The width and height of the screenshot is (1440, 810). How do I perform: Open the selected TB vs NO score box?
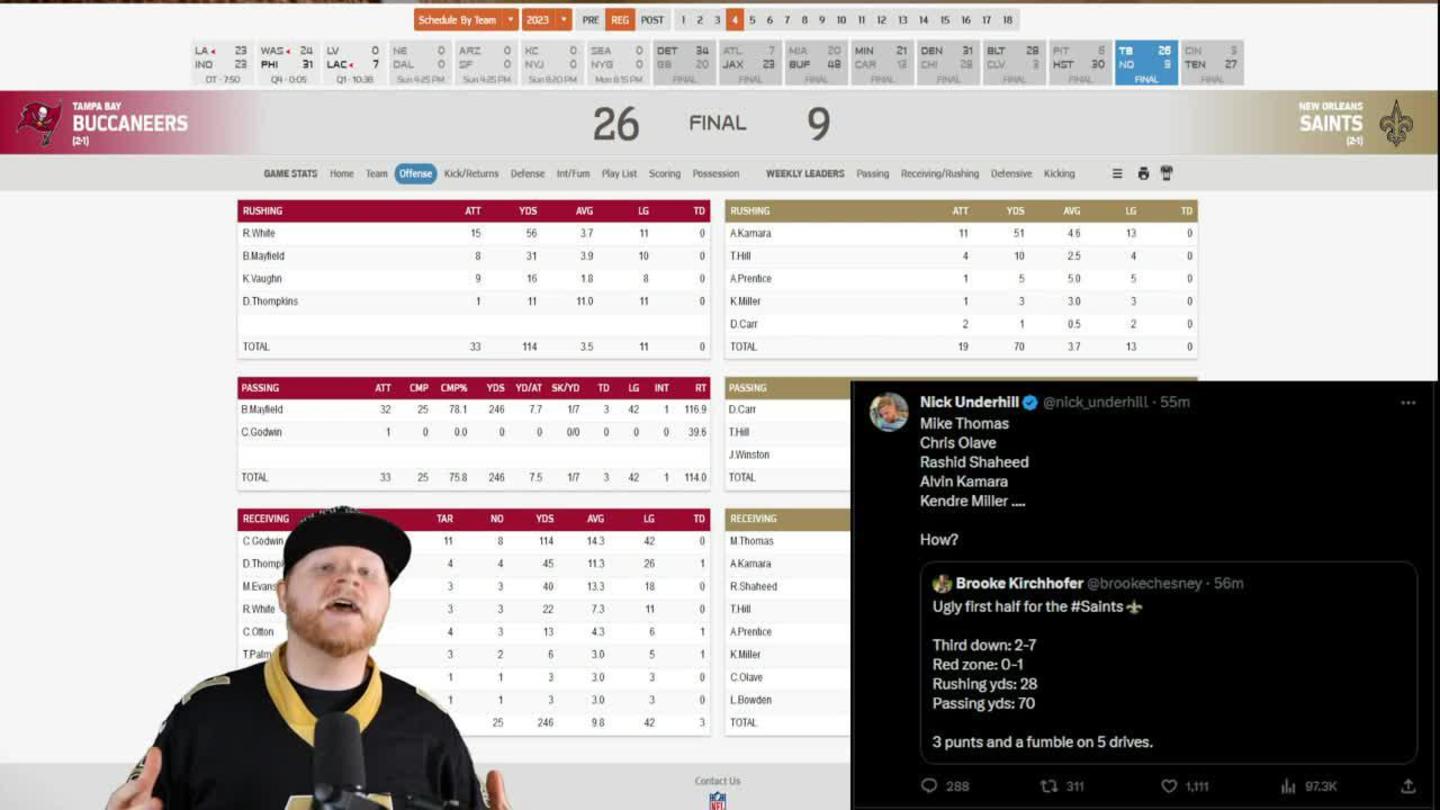pyautogui.click(x=1145, y=63)
